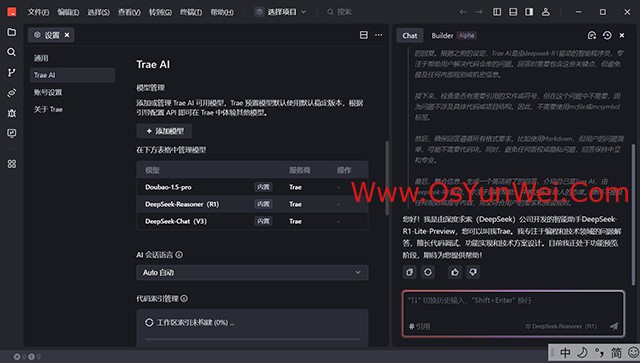Image resolution: width=640 pixels, height=363 pixels.
Task: Navigate forward with right arrow
Action: point(479,12)
